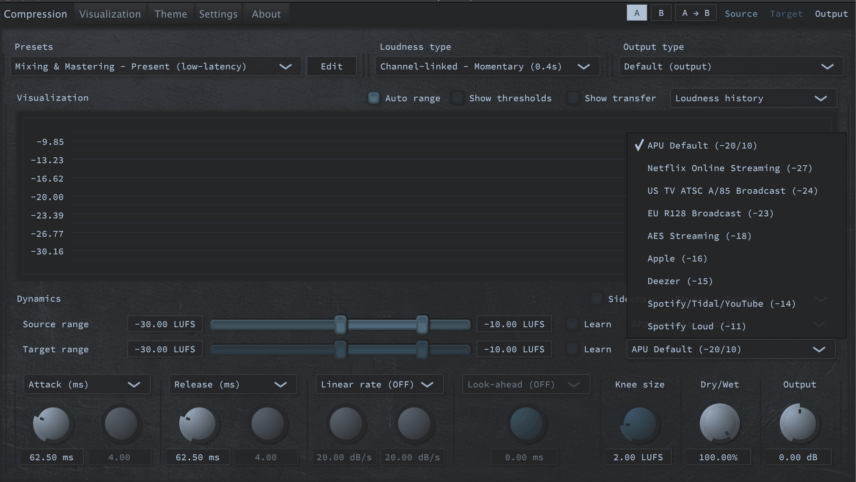Choose Spotify Loud (-11)

(x=736, y=326)
